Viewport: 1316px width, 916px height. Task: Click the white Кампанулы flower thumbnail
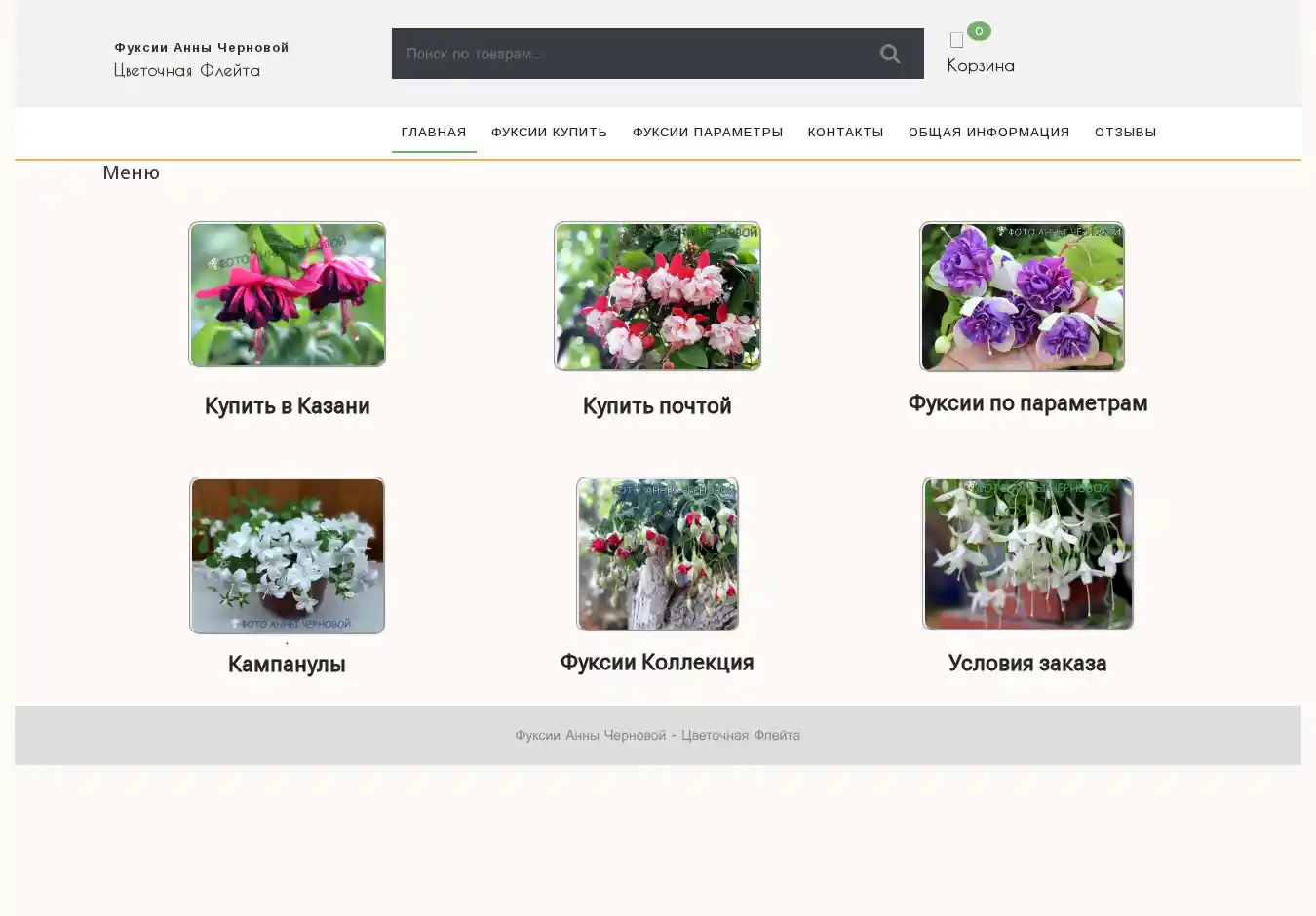click(287, 555)
